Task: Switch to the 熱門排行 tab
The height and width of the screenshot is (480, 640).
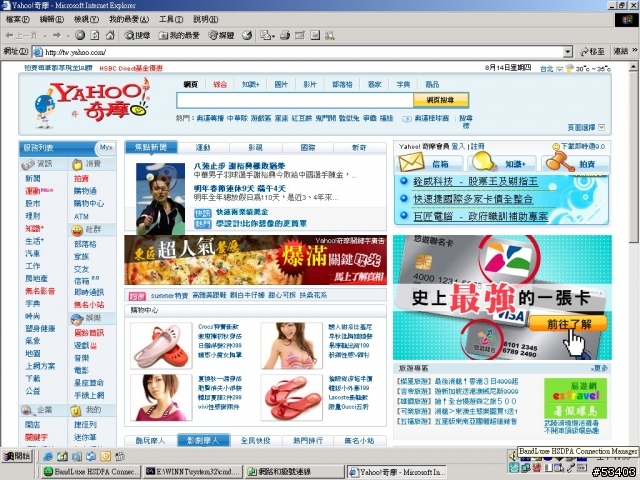Action: tap(307, 440)
